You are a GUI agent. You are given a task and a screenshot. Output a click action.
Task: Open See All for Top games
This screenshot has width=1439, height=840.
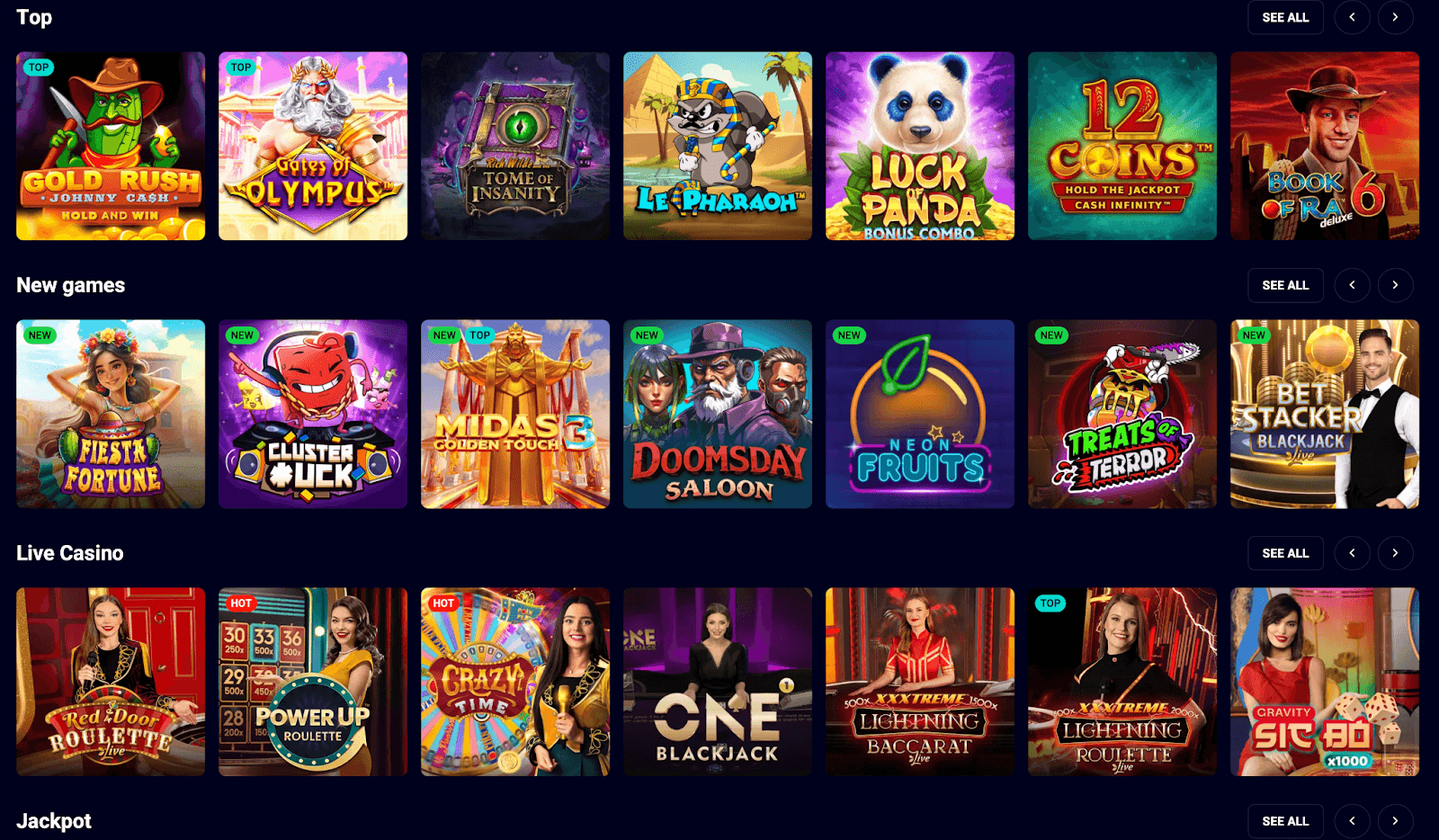(x=1285, y=17)
